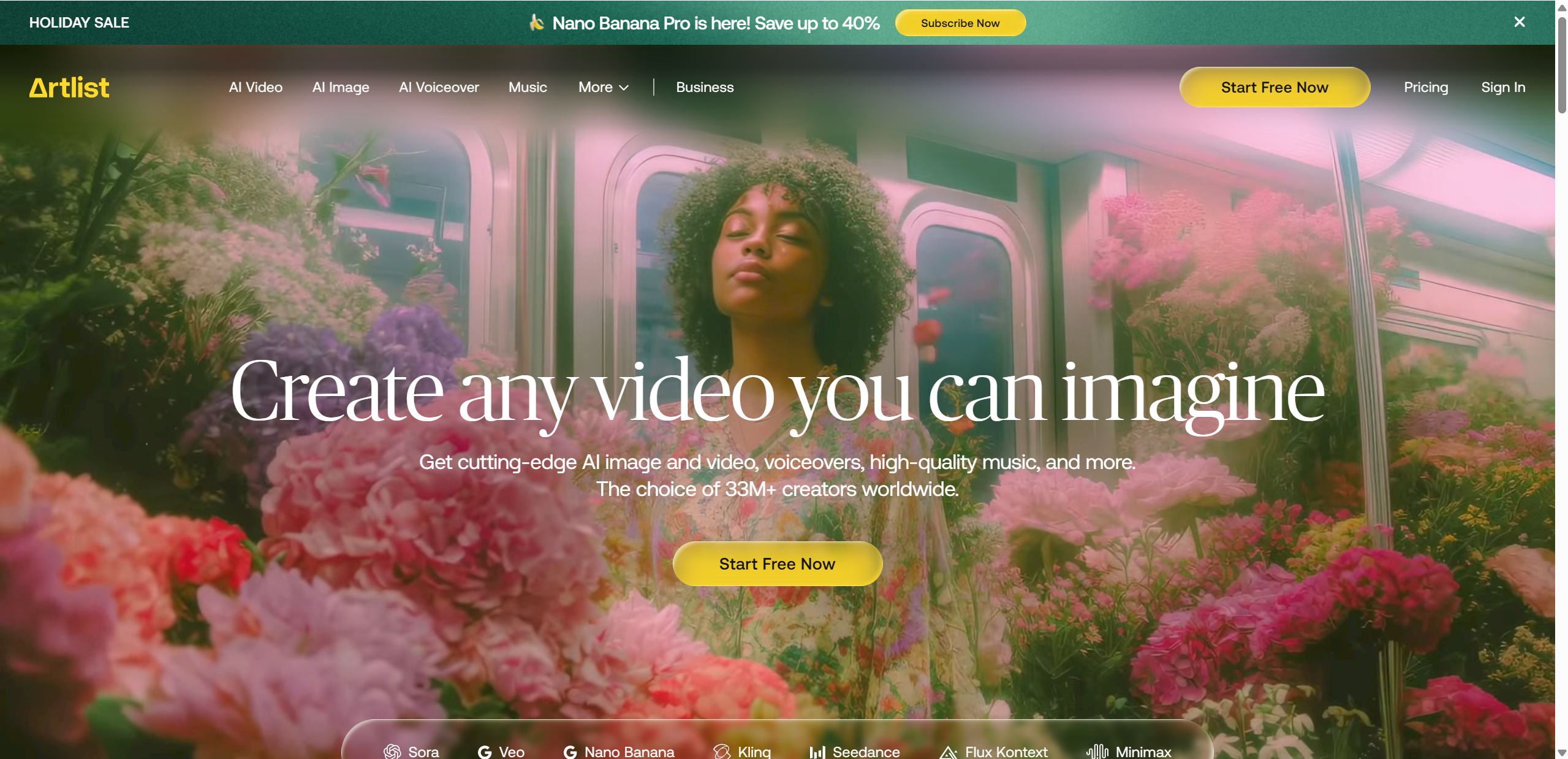Open the Pricing link
The width and height of the screenshot is (1568, 759).
point(1426,87)
